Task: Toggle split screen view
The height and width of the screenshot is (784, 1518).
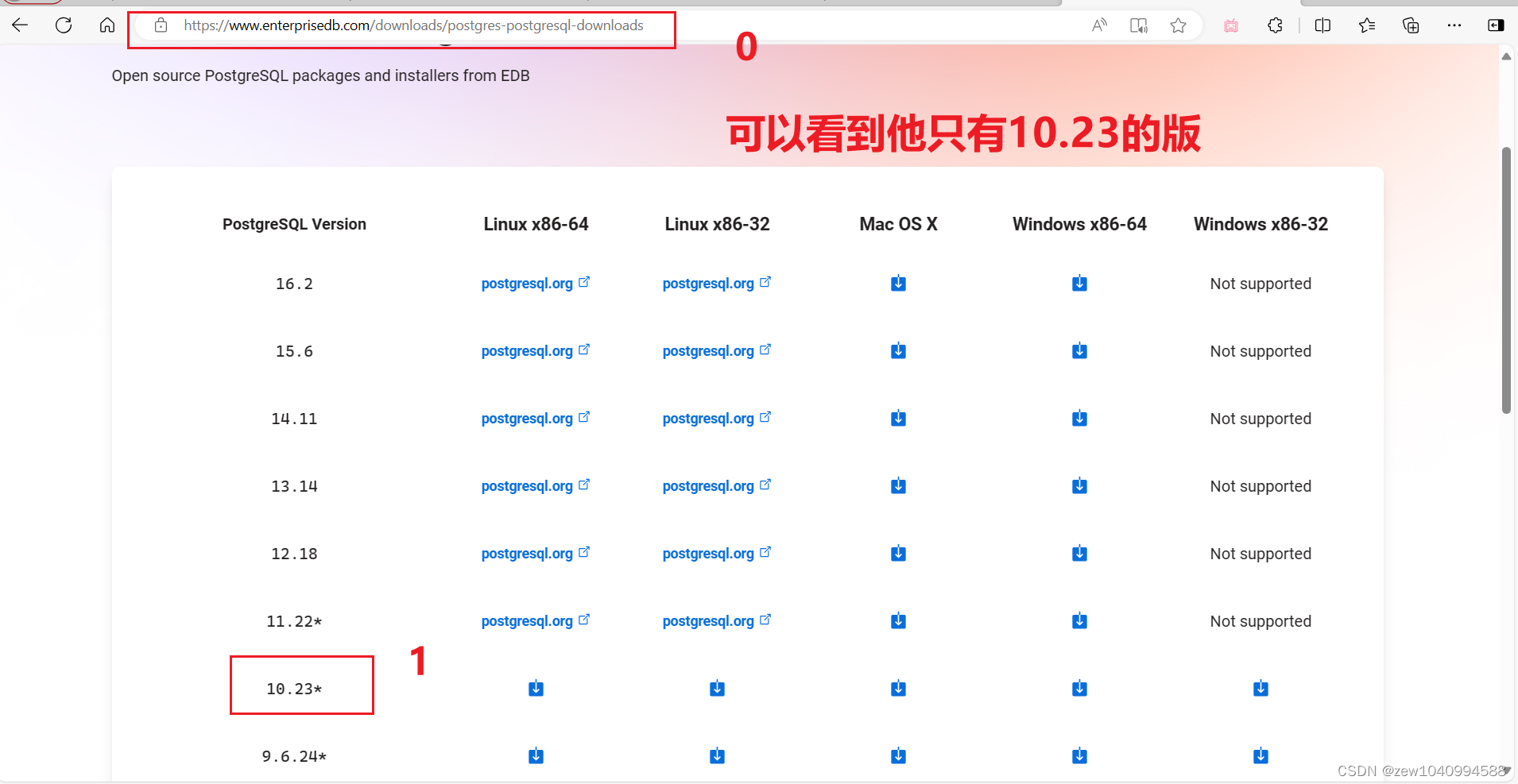Action: 1323,25
